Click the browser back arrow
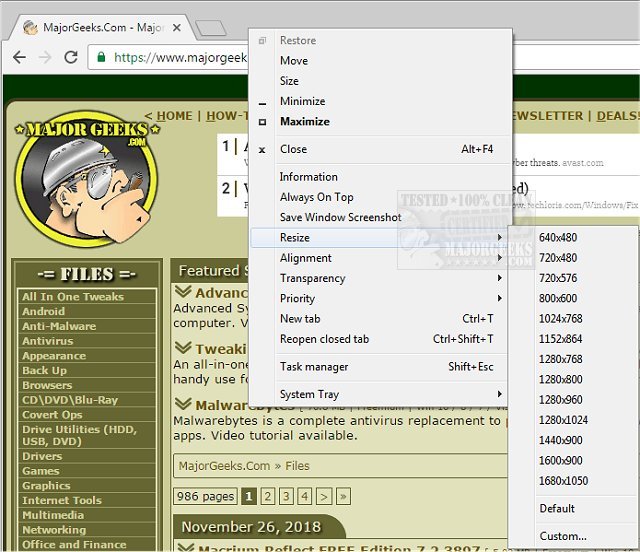640x552 pixels. point(19,58)
